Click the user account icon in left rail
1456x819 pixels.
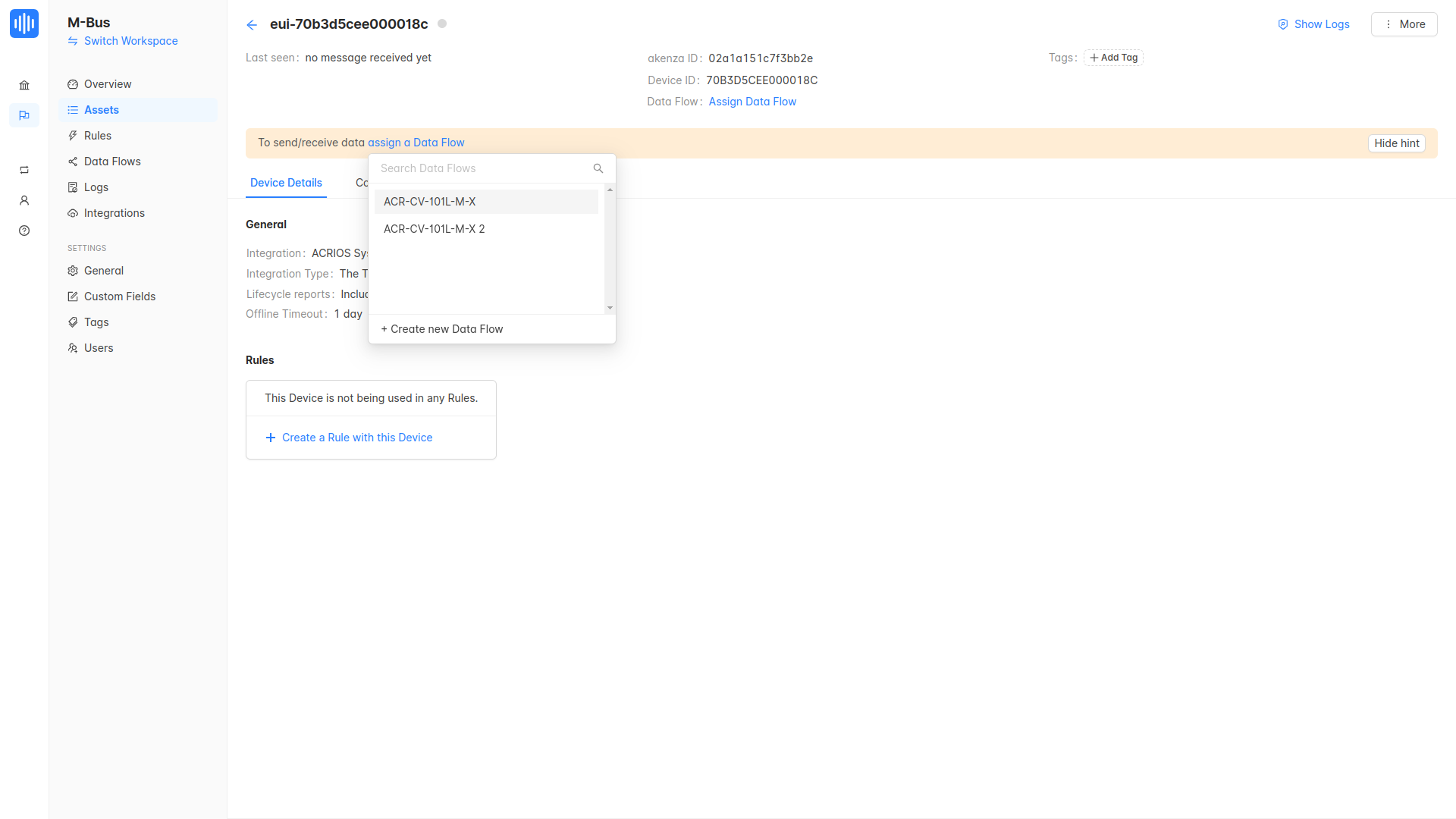[24, 201]
